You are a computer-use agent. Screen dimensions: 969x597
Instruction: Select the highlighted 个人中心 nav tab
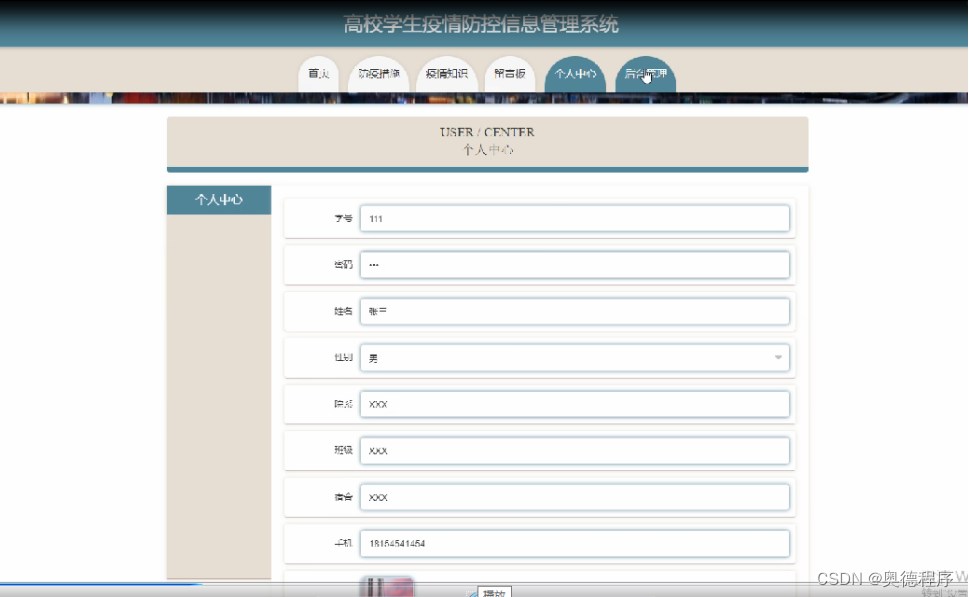[x=575, y=73]
